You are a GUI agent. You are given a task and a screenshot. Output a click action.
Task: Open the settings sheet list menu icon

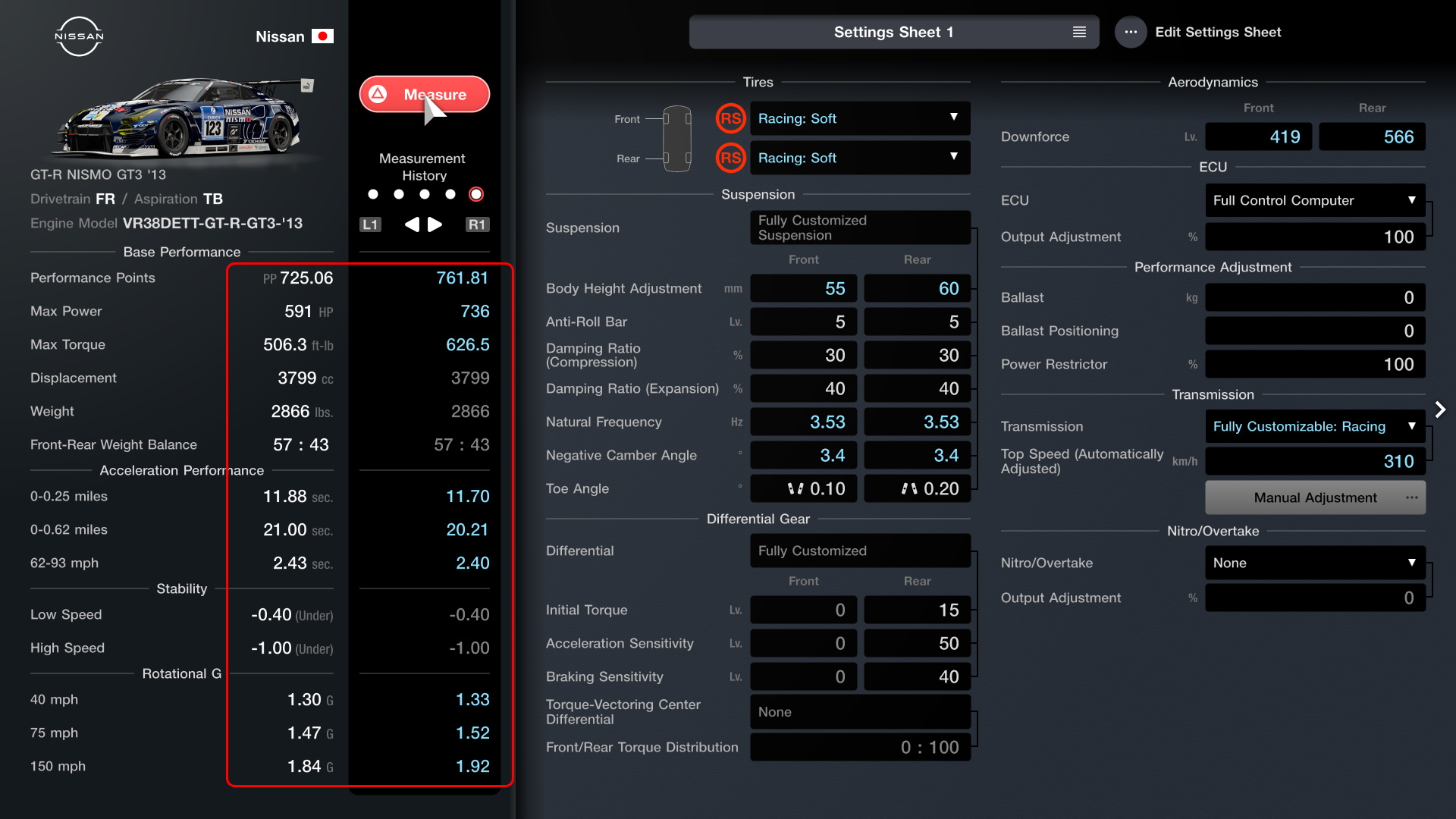[1079, 32]
